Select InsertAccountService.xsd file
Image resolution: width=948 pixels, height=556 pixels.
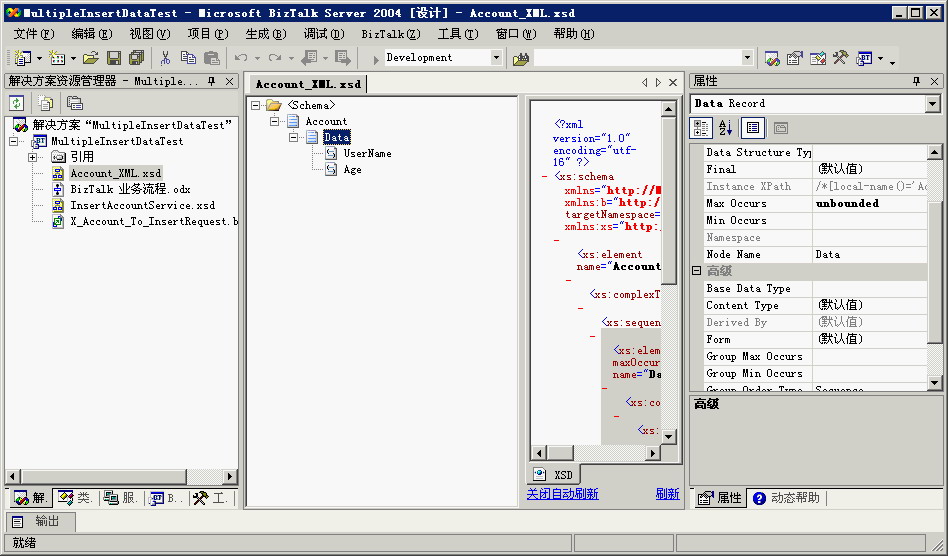coord(142,205)
